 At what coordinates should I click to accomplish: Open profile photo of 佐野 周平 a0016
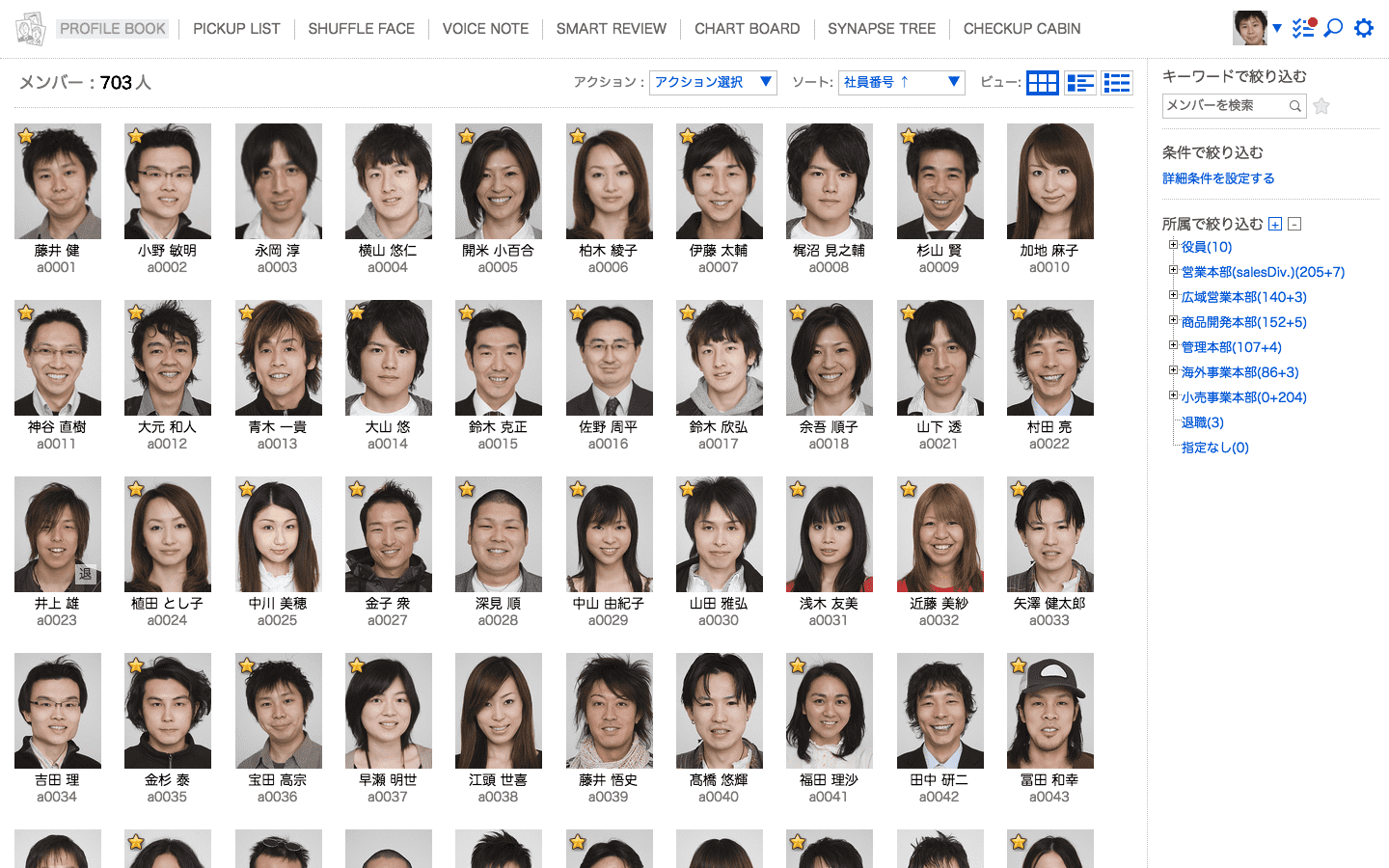tap(610, 358)
